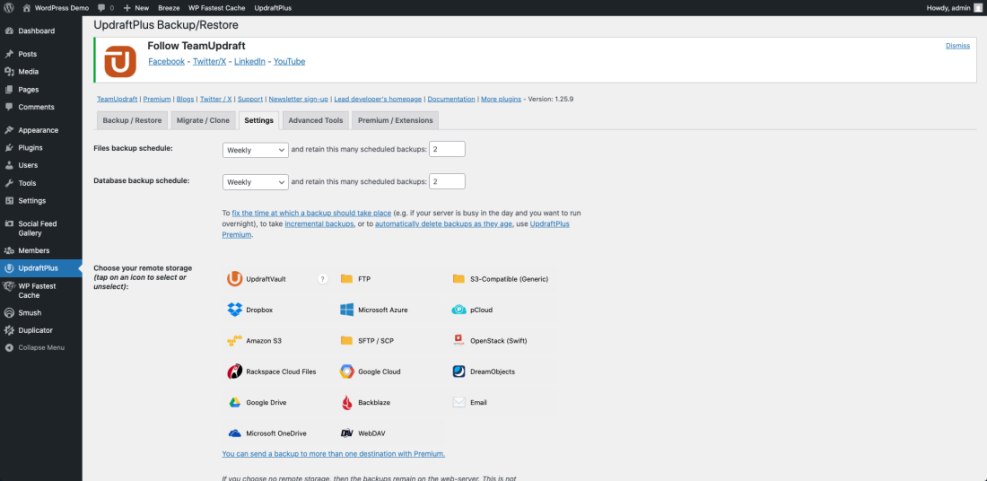Select the Amazon S3 icon
The width and height of the screenshot is (987, 481).
click(235, 341)
